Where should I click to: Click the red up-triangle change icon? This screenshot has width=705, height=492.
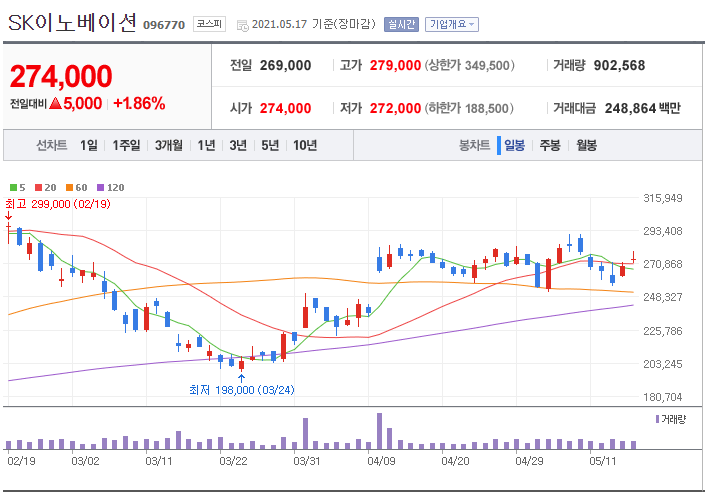55,103
